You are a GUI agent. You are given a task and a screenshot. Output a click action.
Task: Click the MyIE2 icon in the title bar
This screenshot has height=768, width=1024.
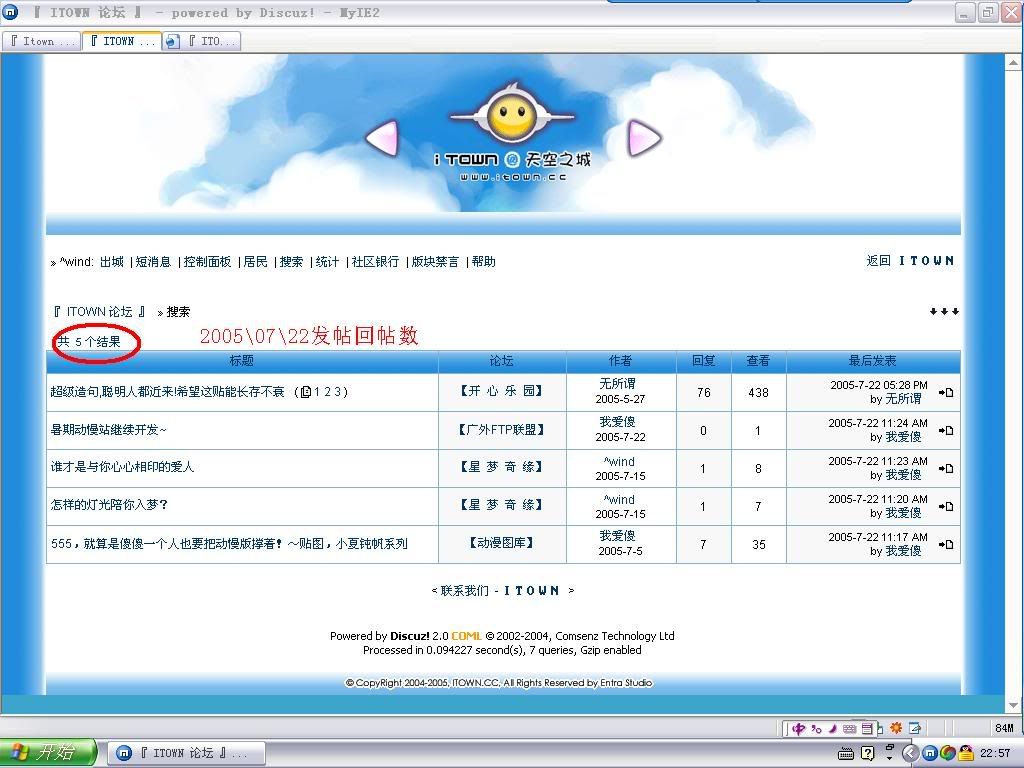click(10, 12)
